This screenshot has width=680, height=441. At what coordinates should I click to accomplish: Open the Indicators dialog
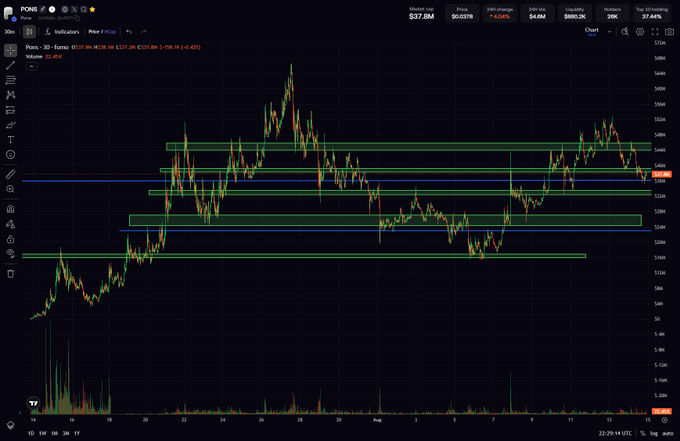(x=62, y=32)
